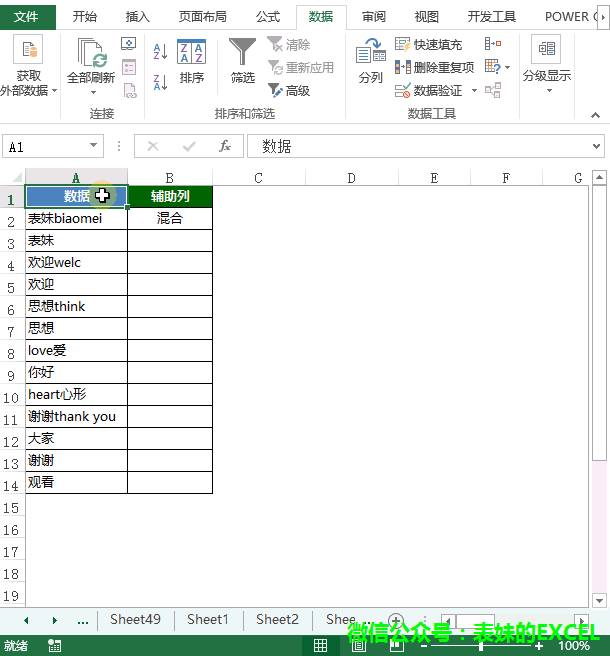This screenshot has width=610, height=656.
Task: Launch the 分列 text-to-columns tool
Action: coord(371,61)
